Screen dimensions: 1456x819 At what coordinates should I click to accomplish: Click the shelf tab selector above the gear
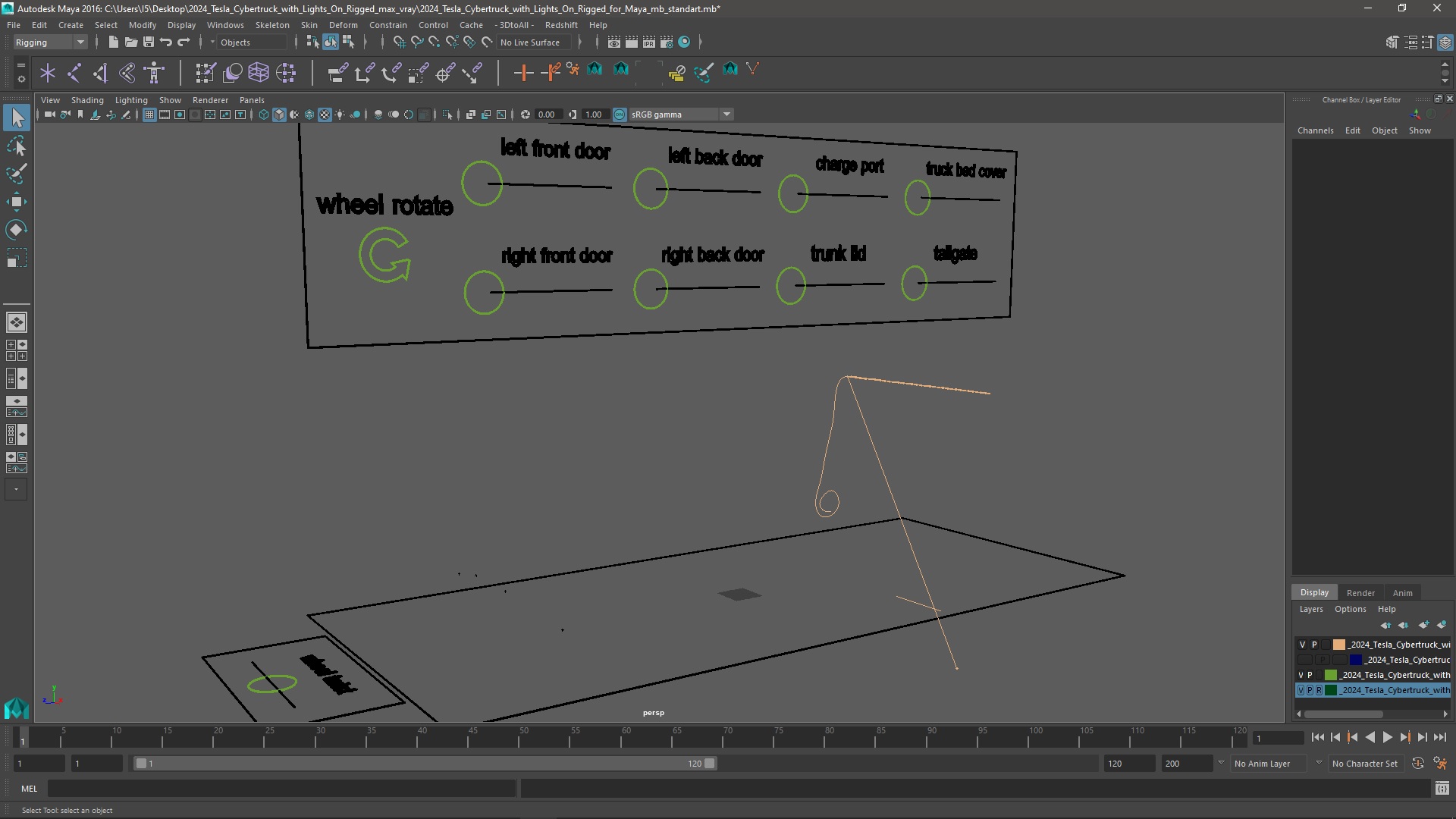(20, 65)
